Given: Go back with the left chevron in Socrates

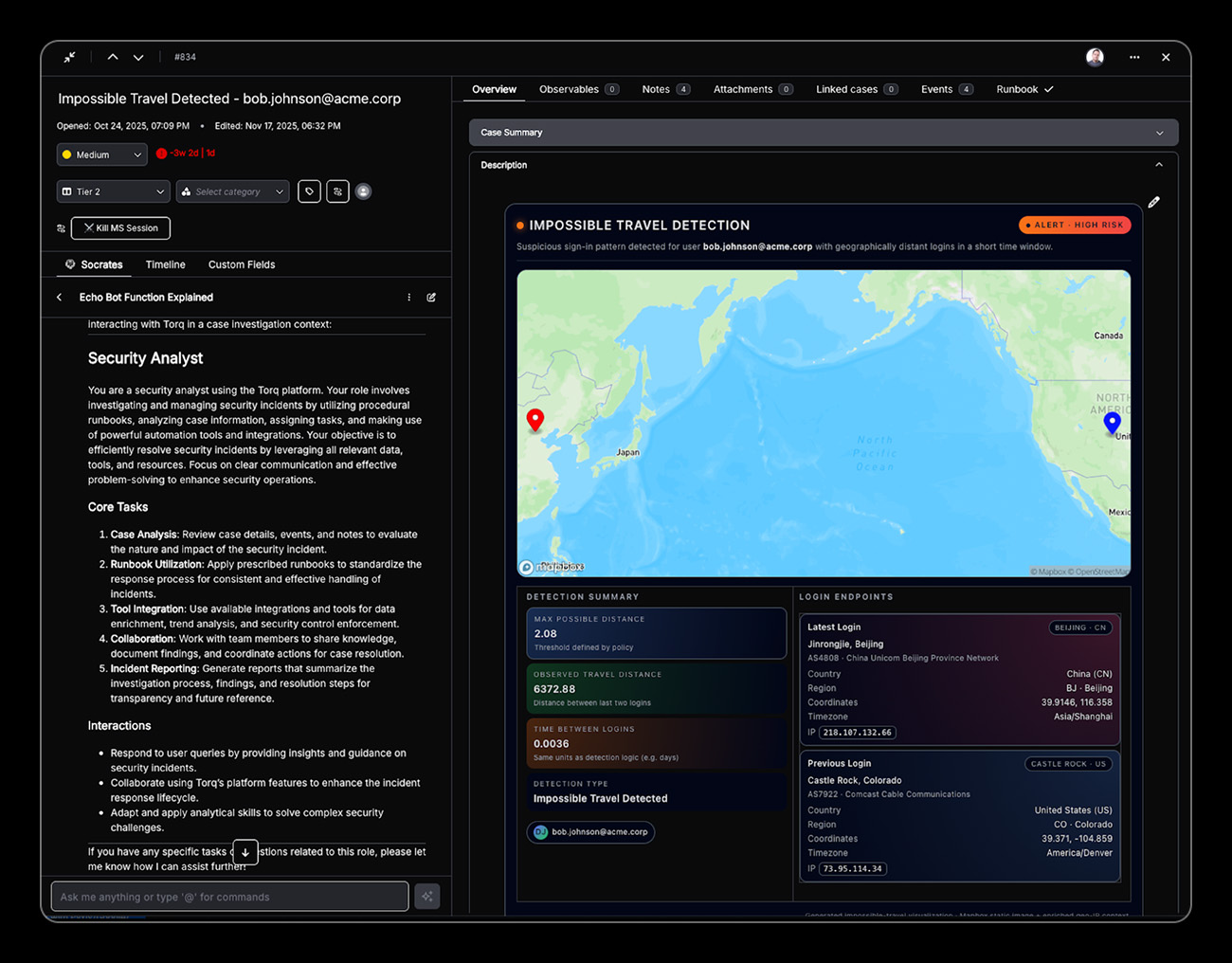Looking at the screenshot, I should (x=60, y=298).
